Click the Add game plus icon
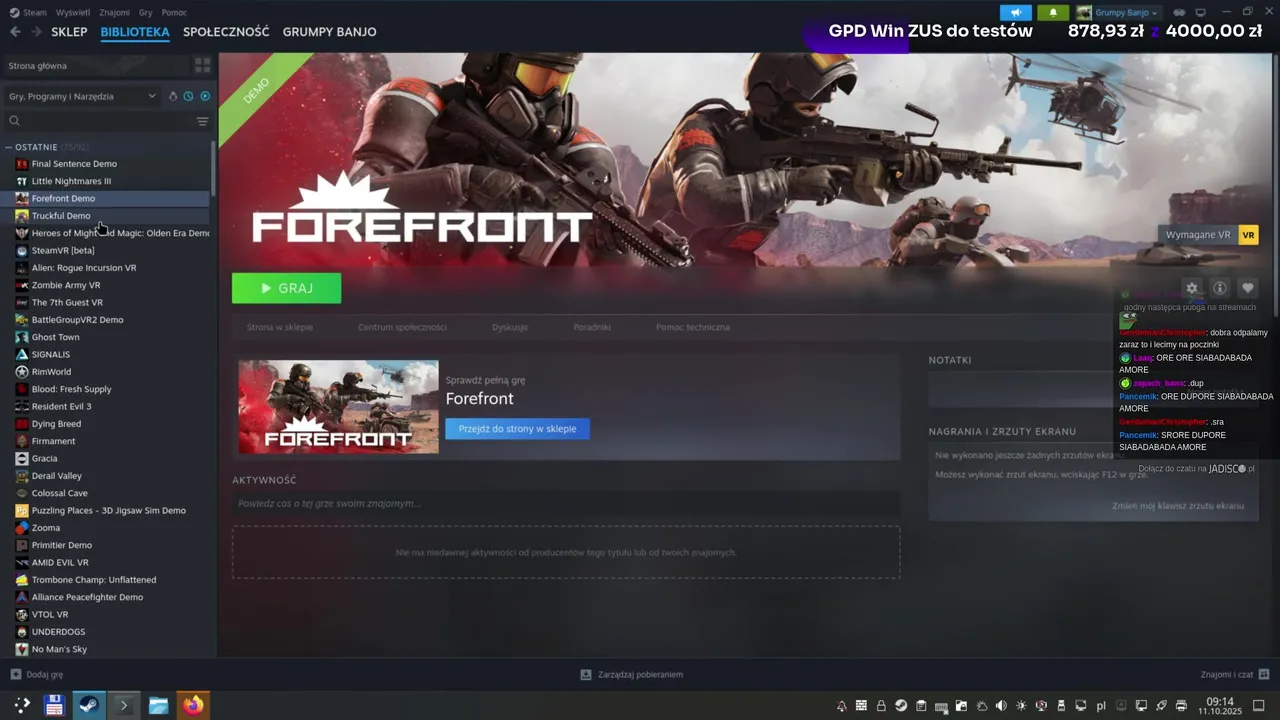Image resolution: width=1280 pixels, height=720 pixels. coord(15,674)
